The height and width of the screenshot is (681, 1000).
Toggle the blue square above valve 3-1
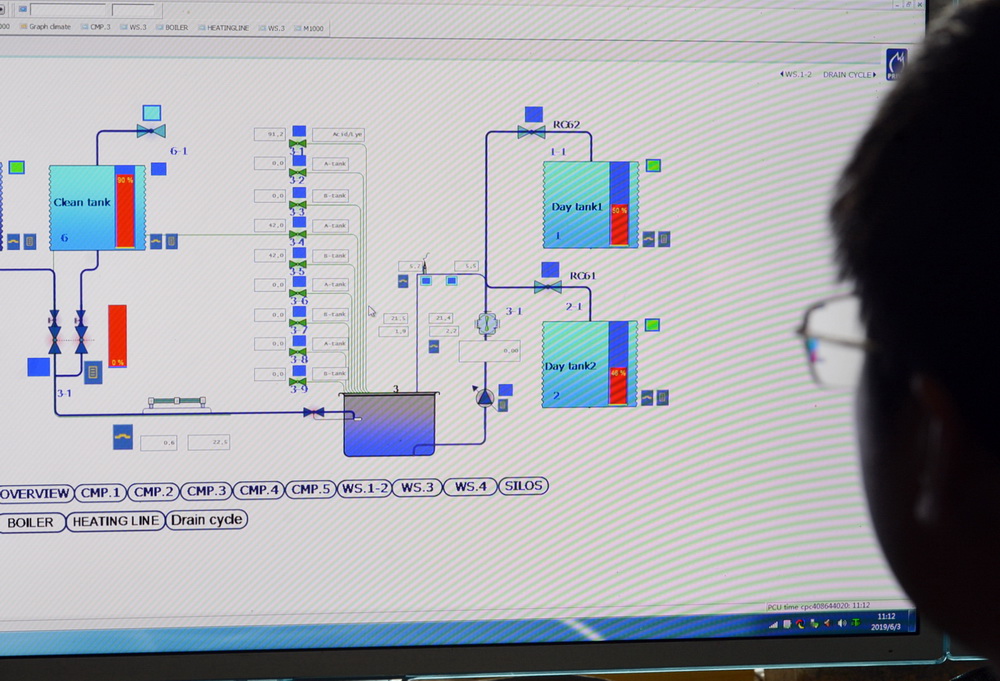pos(298,131)
